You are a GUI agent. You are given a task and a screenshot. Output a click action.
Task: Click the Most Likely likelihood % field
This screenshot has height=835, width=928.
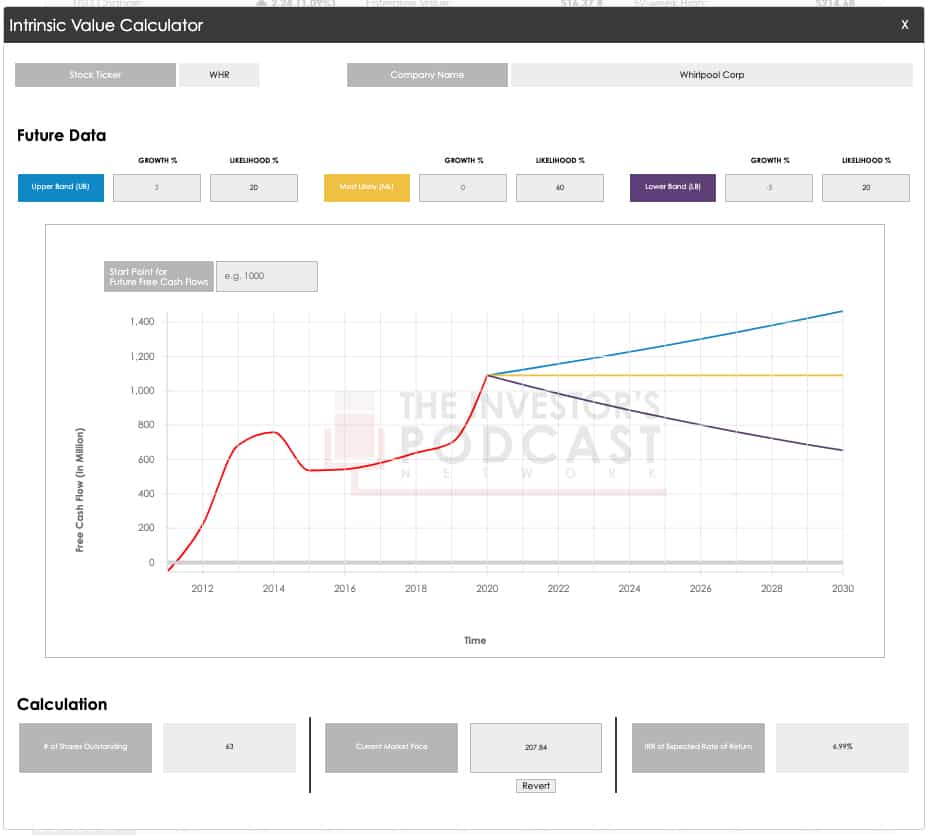click(x=560, y=188)
